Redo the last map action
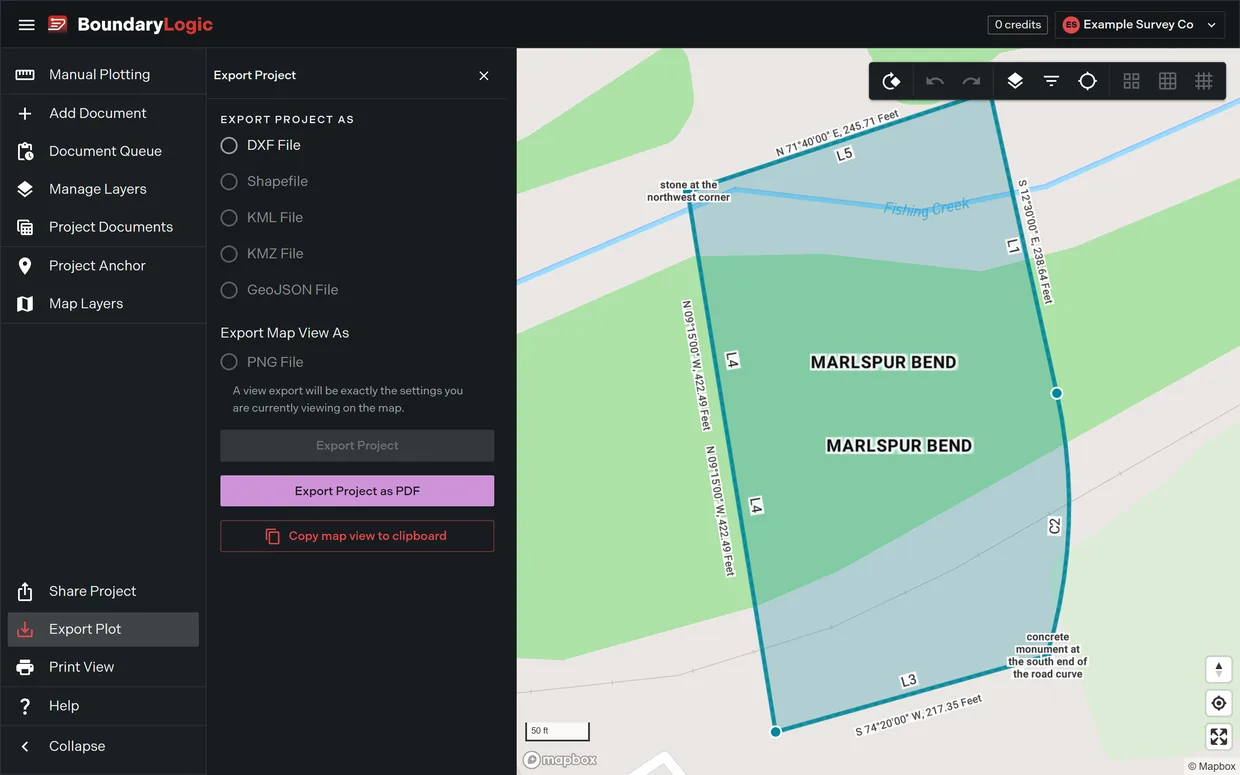The height and width of the screenshot is (775, 1240). point(971,81)
